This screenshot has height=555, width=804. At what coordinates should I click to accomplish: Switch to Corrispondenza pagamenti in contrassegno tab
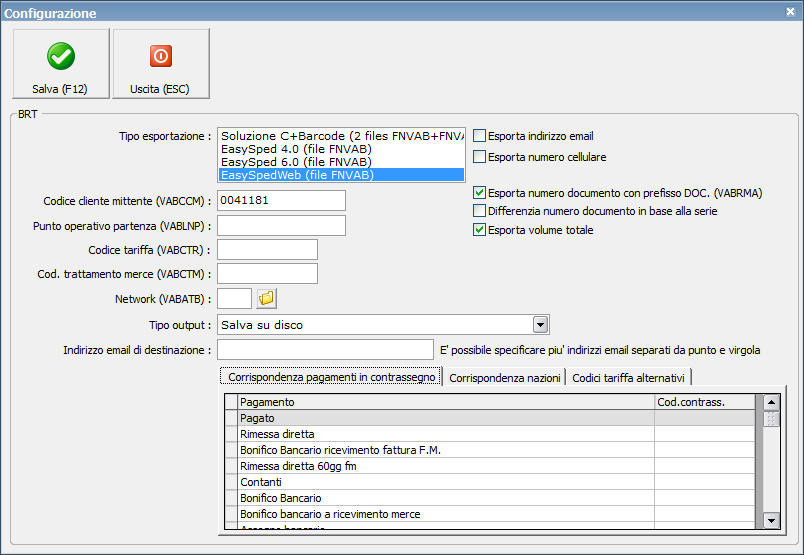(331, 377)
